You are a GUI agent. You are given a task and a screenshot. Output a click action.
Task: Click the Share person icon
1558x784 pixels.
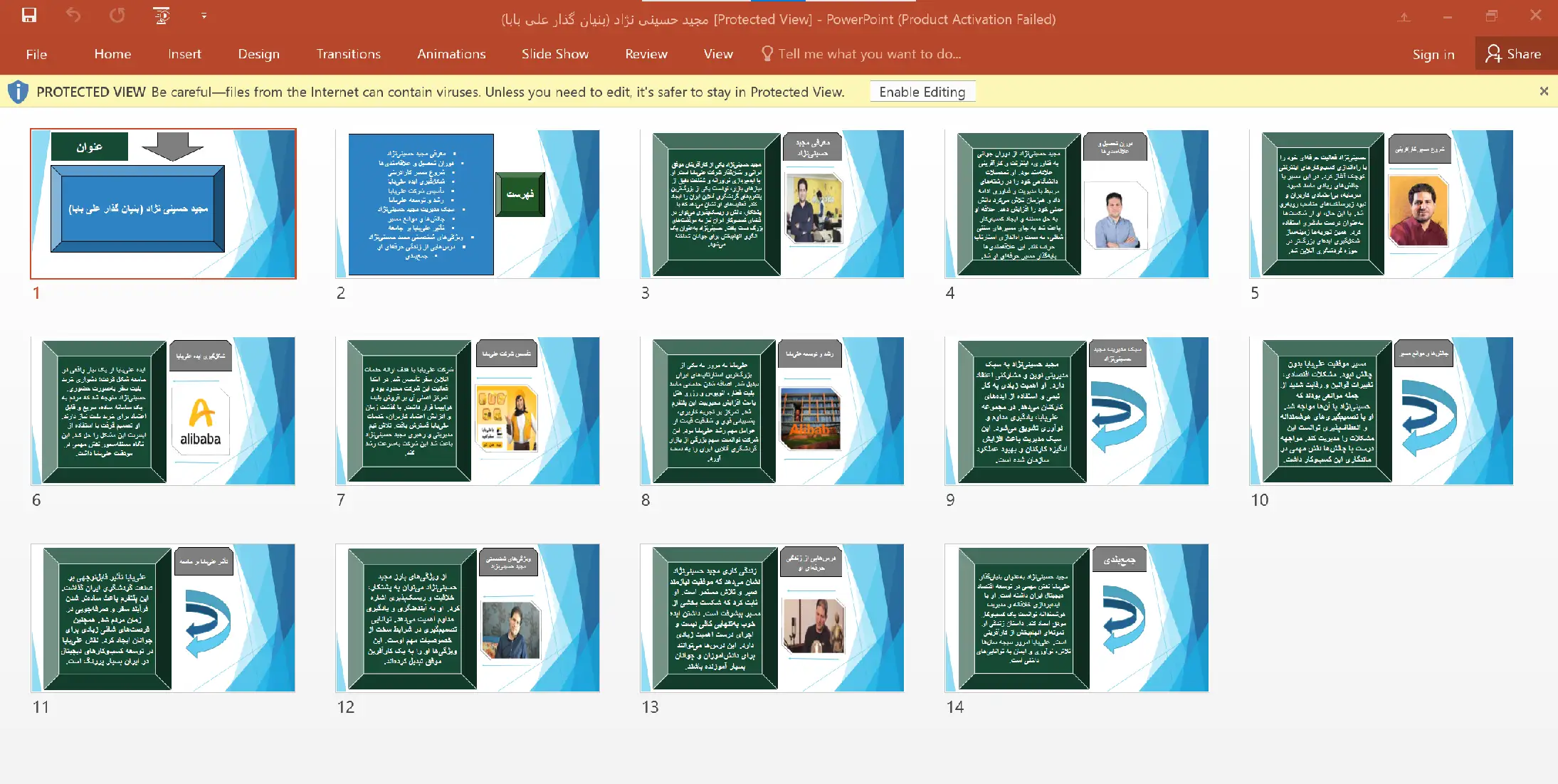click(x=1493, y=54)
